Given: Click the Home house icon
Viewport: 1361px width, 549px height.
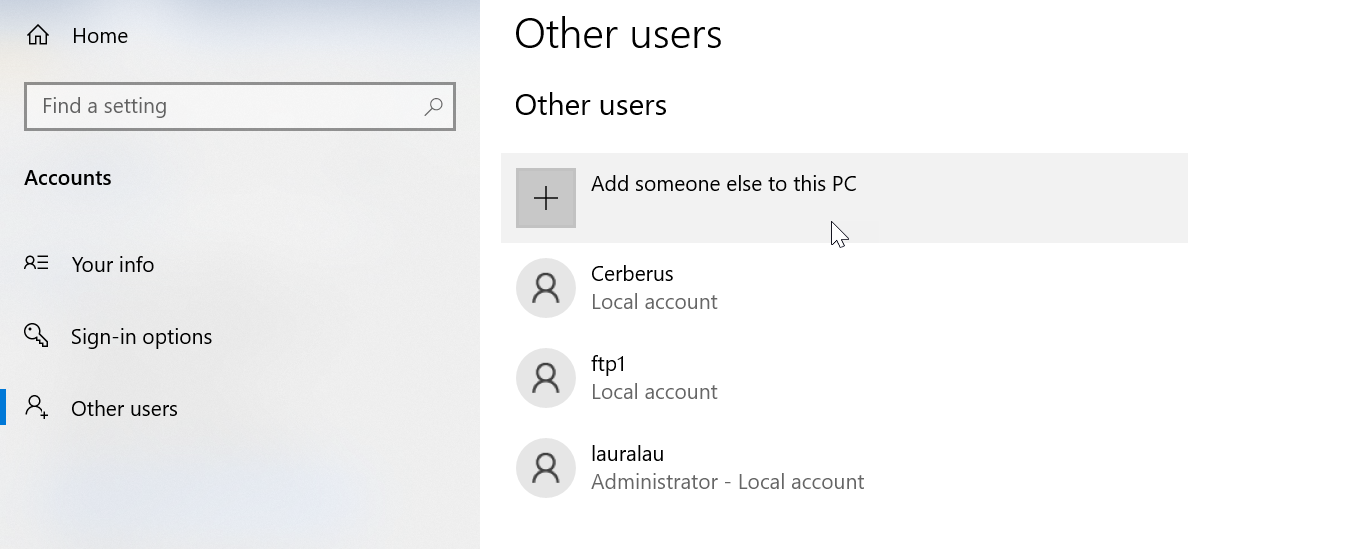Looking at the screenshot, I should pyautogui.click(x=38, y=35).
